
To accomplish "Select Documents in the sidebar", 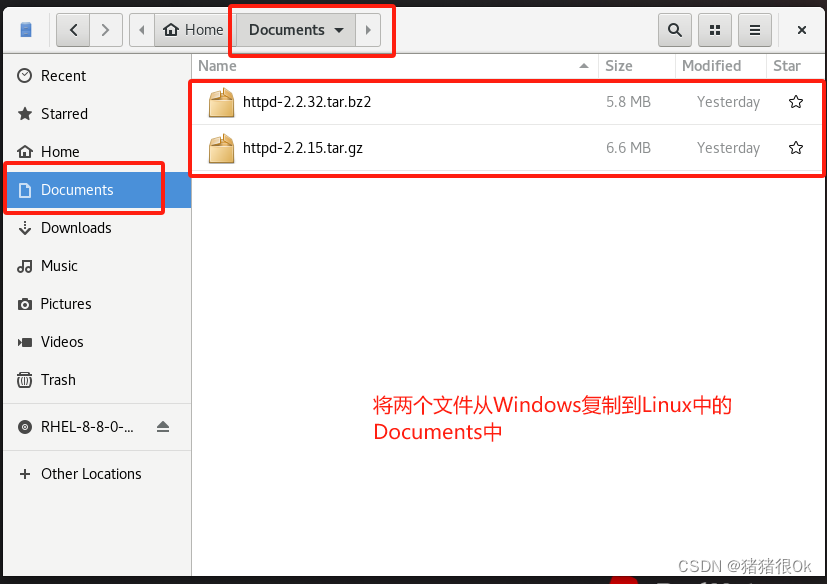I will coord(98,190).
